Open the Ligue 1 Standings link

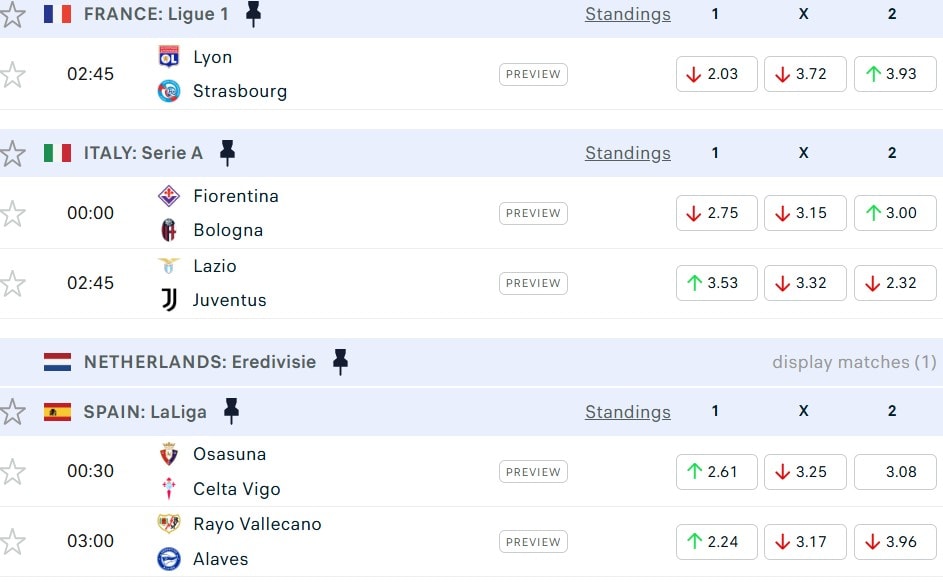click(x=627, y=14)
